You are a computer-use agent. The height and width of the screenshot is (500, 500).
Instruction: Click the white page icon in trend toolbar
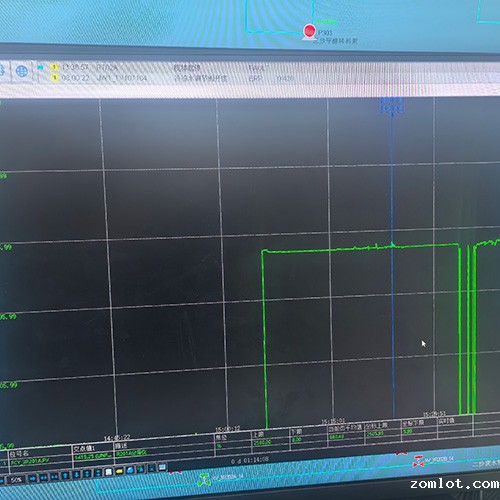click(109, 472)
